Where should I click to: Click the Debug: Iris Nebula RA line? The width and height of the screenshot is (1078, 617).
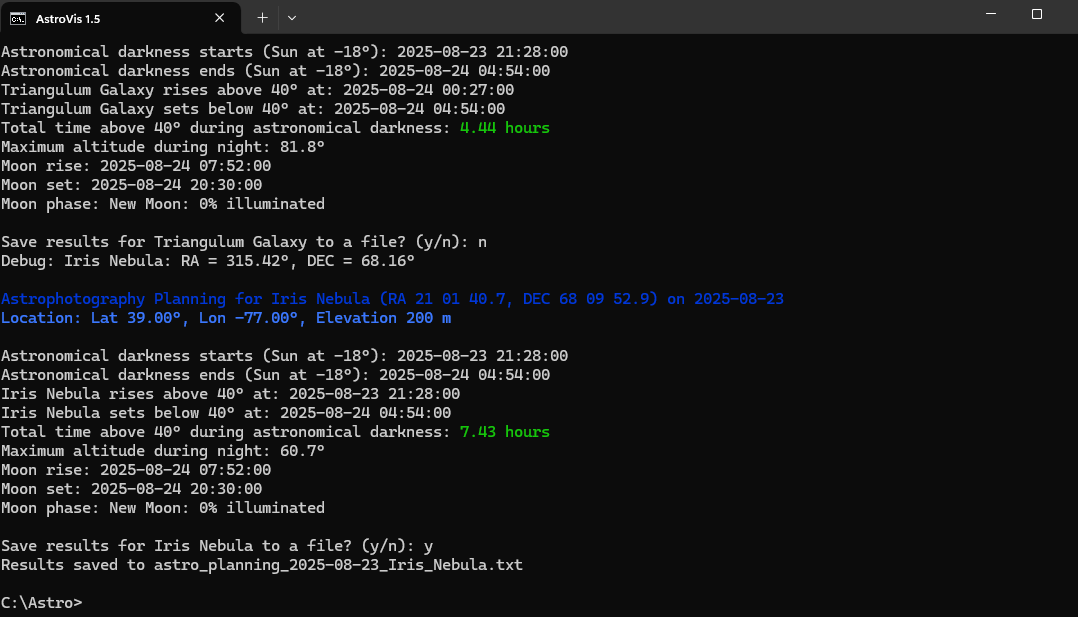tap(208, 261)
